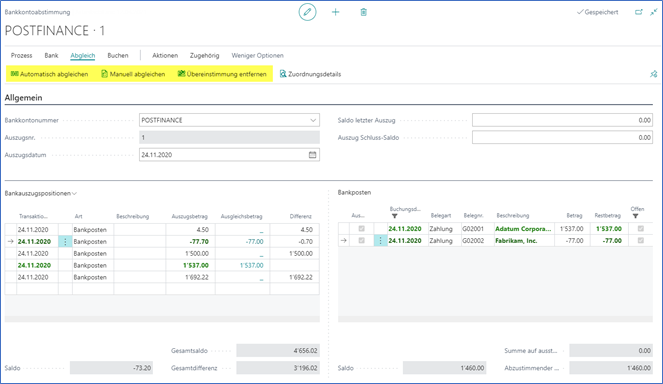
Task: Click Restbetrag column header
Action: pos(608,215)
